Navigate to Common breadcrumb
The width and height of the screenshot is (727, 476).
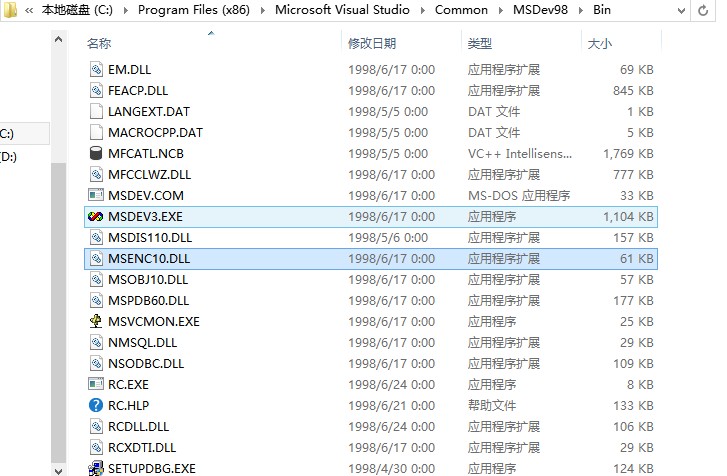click(x=461, y=10)
